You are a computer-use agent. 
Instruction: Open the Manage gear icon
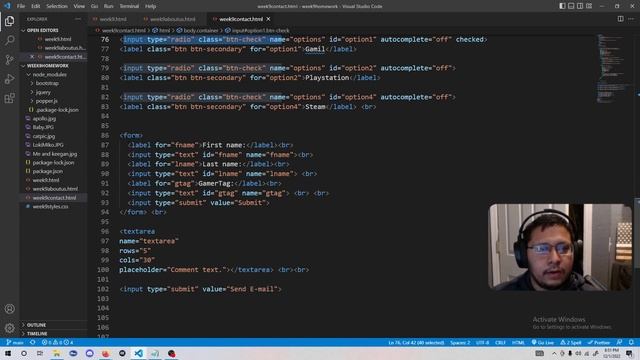(9, 328)
